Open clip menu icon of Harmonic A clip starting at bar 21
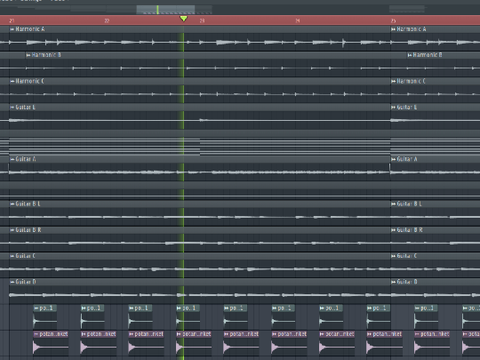Viewport: 480px width, 360px height. (x=12, y=29)
